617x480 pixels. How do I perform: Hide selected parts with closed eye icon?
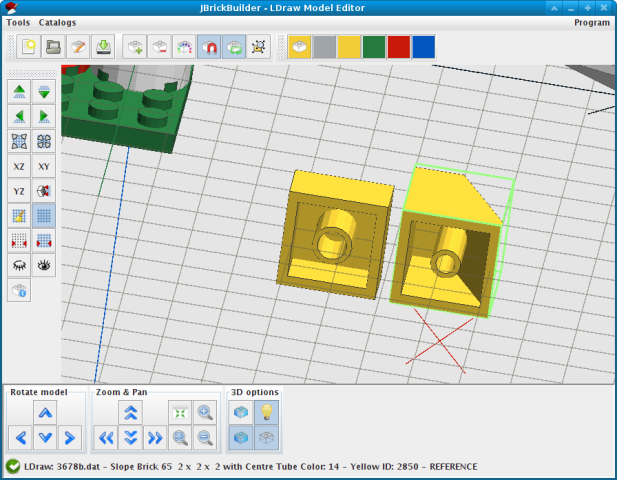click(x=19, y=265)
